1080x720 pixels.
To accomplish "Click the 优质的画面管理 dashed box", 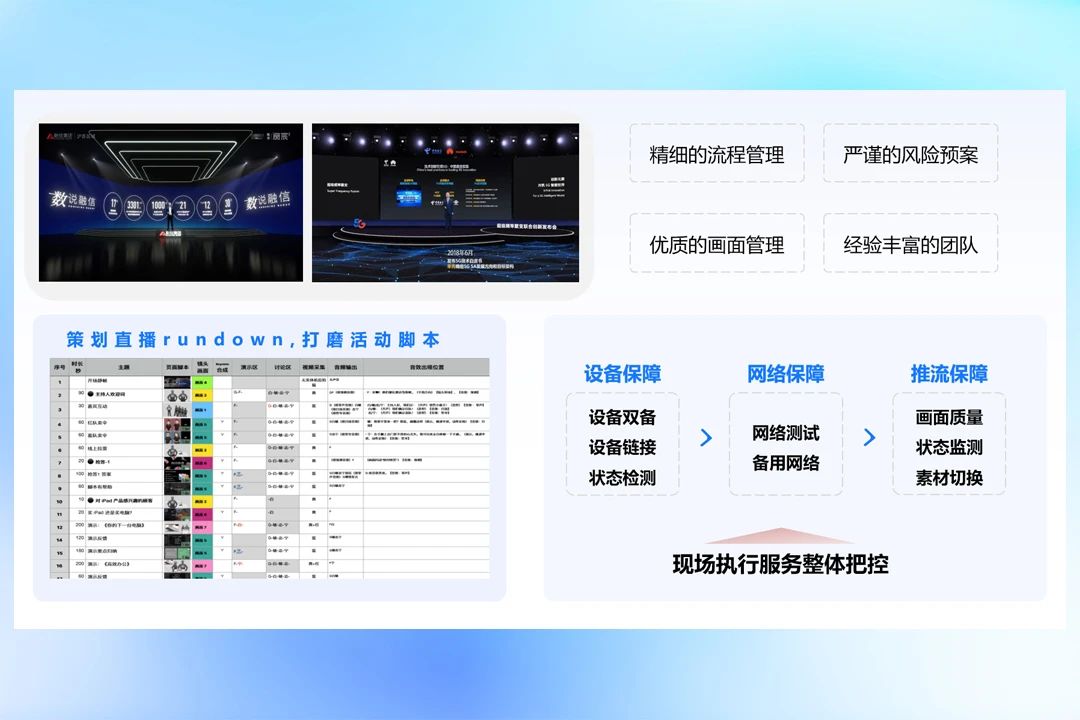I will (716, 245).
